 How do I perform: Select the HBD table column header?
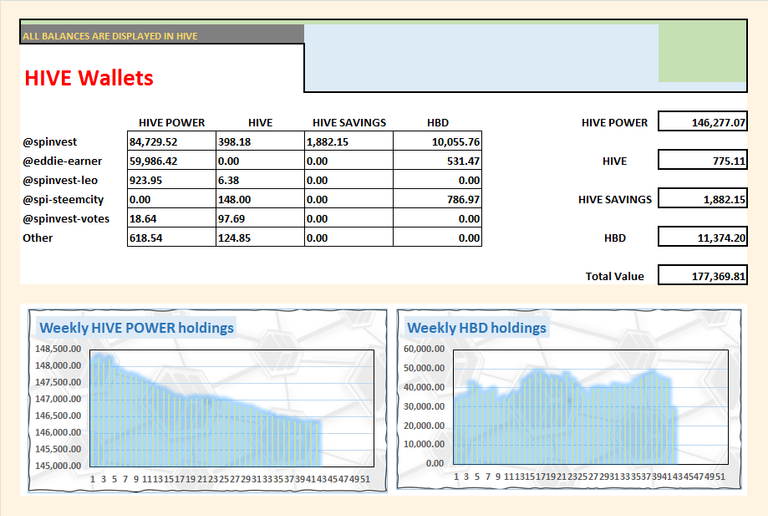(x=437, y=122)
